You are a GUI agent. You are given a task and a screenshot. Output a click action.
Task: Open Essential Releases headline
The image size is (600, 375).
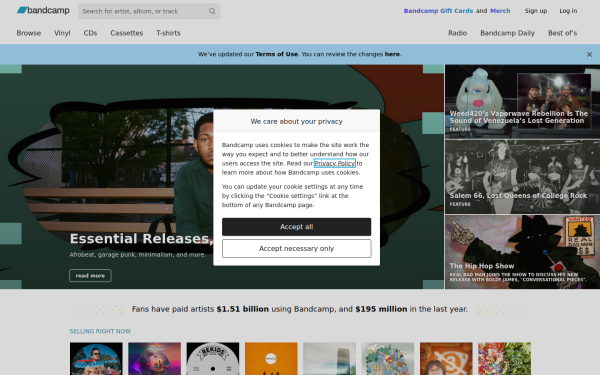141,239
